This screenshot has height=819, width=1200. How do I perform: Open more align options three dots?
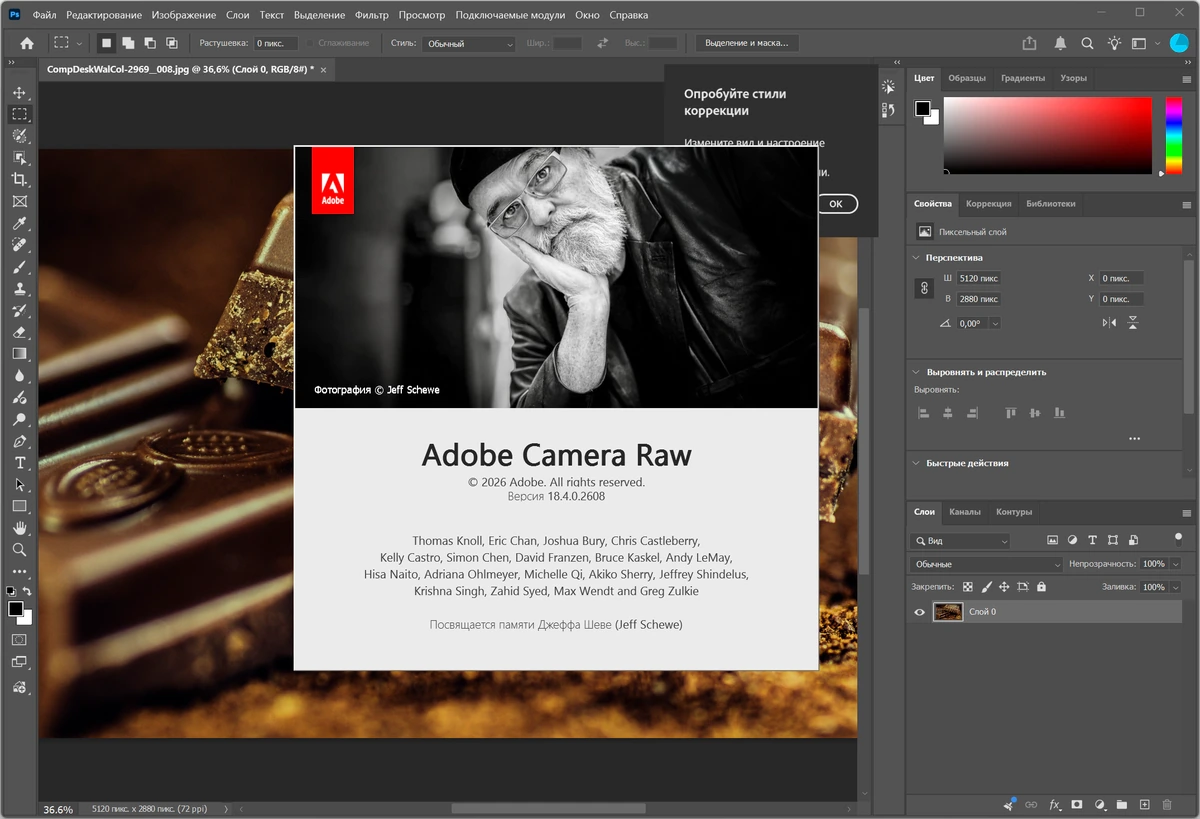click(1134, 439)
